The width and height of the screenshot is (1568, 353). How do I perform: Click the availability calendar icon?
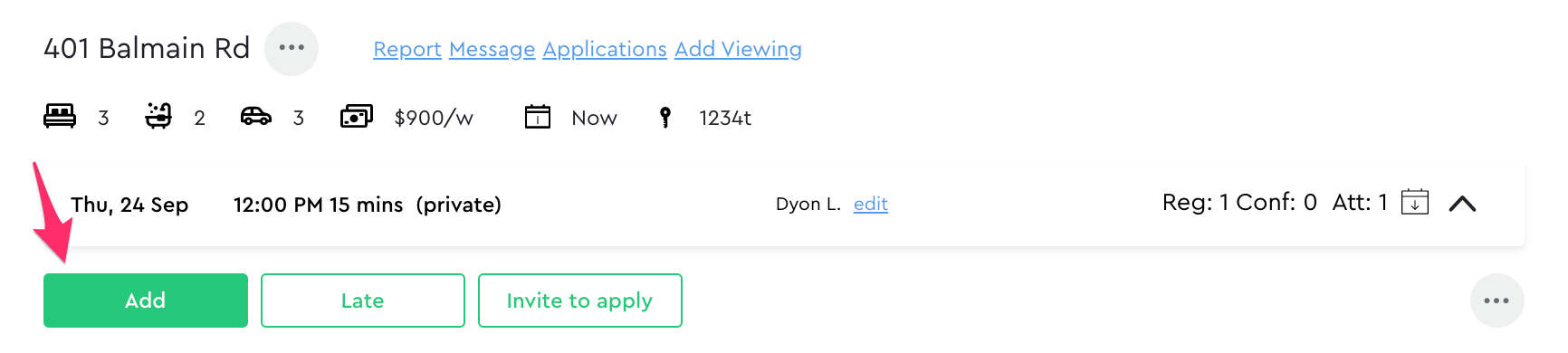[538, 117]
